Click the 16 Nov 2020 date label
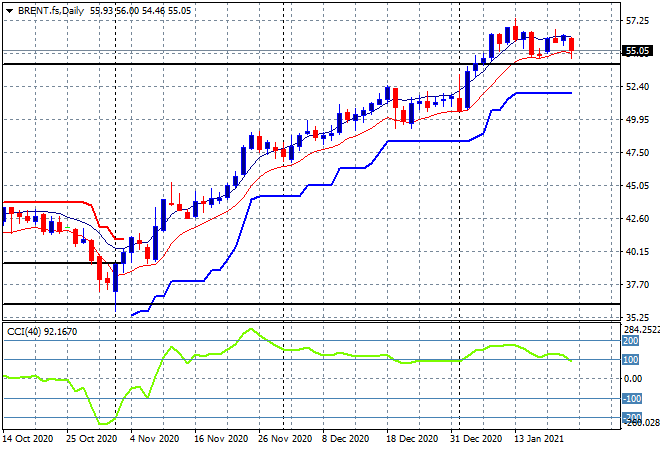The height and width of the screenshot is (450, 660). [221, 439]
